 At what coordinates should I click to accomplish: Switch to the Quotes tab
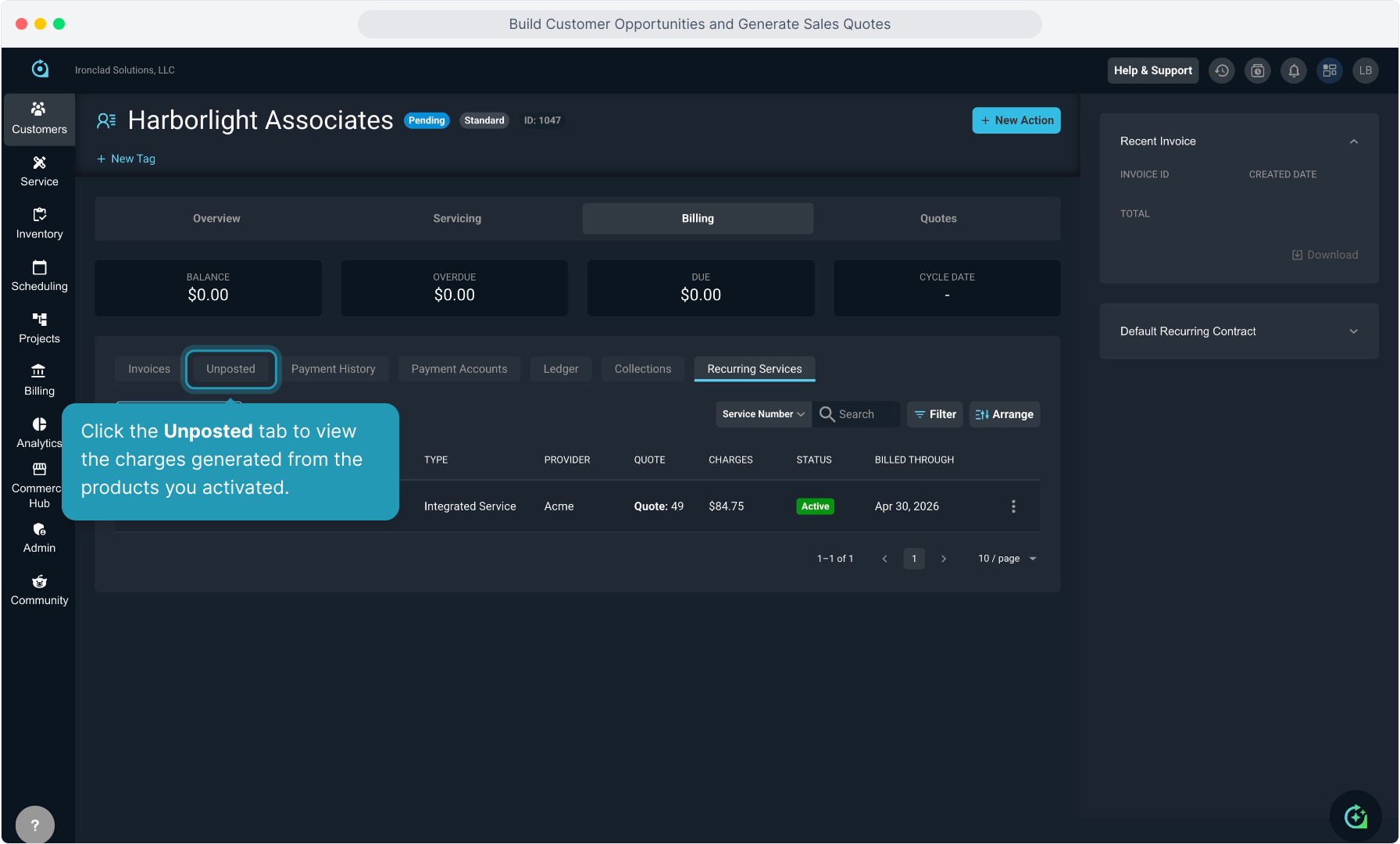pos(938,219)
